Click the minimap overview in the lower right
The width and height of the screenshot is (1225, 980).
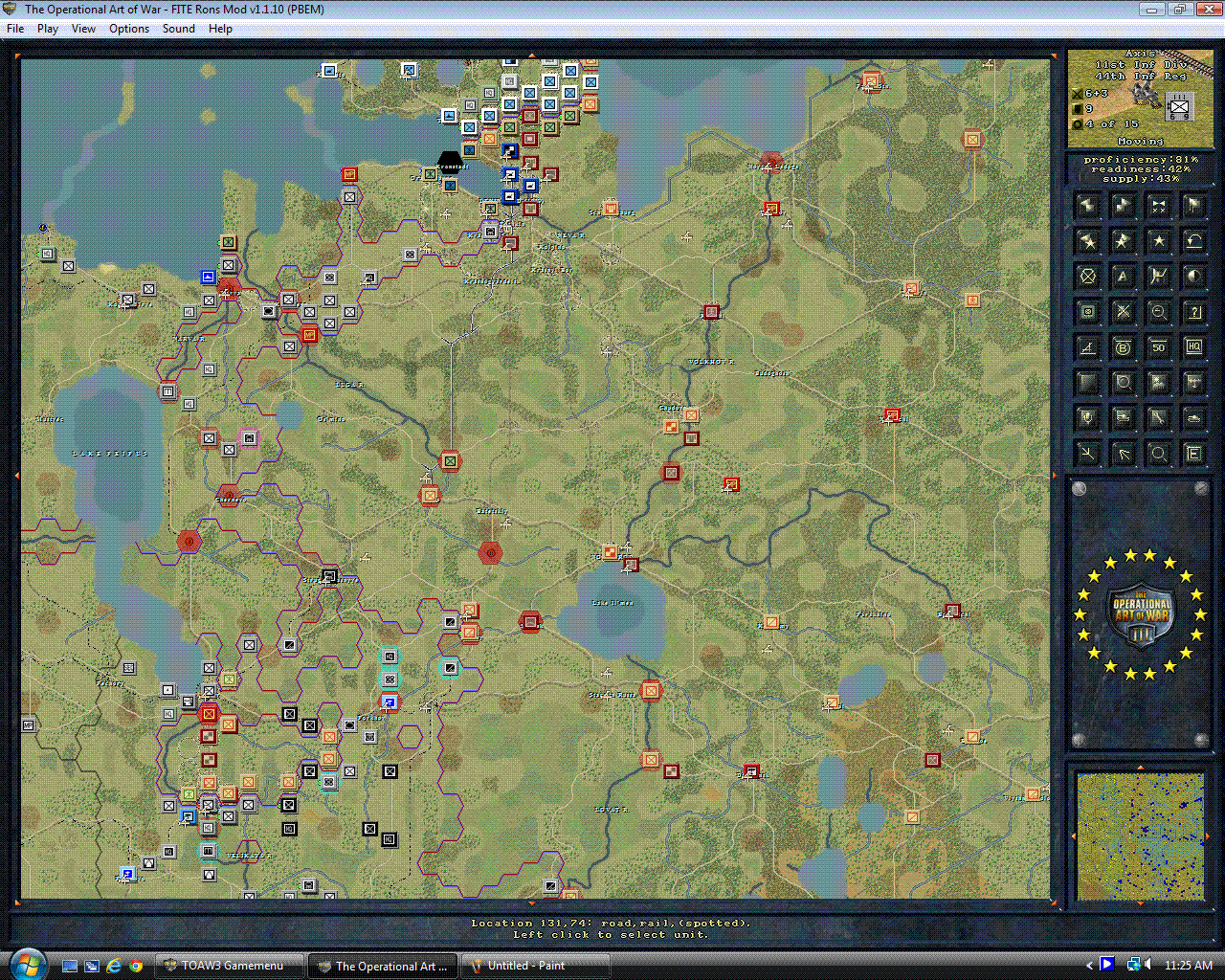pos(1140,836)
